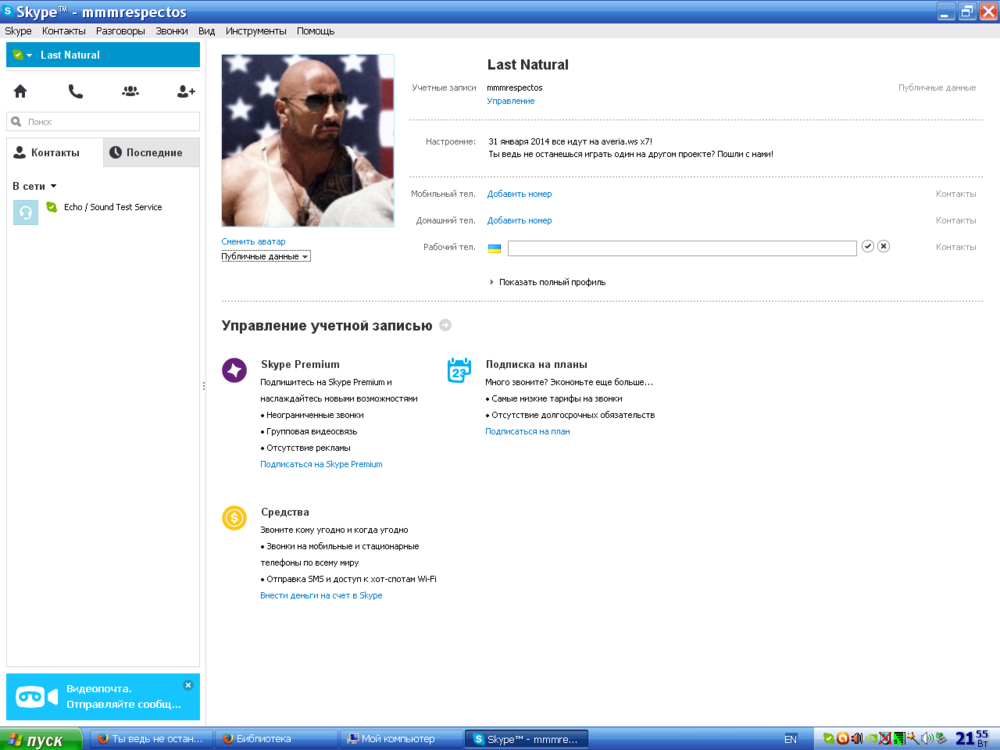Click the Home icon in the sidebar
Viewport: 1000px width, 750px height.
click(20, 91)
